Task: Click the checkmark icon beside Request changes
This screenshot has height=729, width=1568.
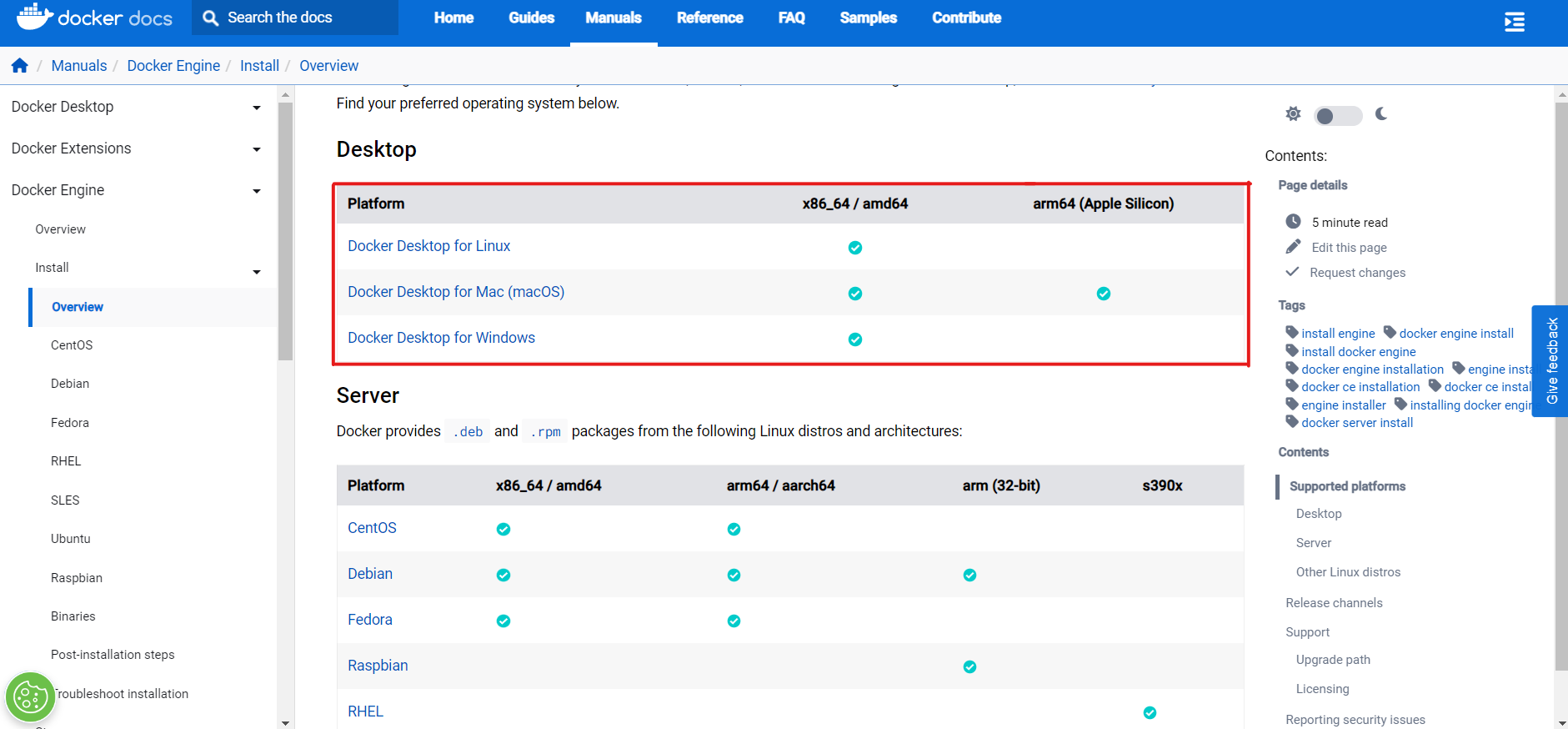Action: point(1292,271)
